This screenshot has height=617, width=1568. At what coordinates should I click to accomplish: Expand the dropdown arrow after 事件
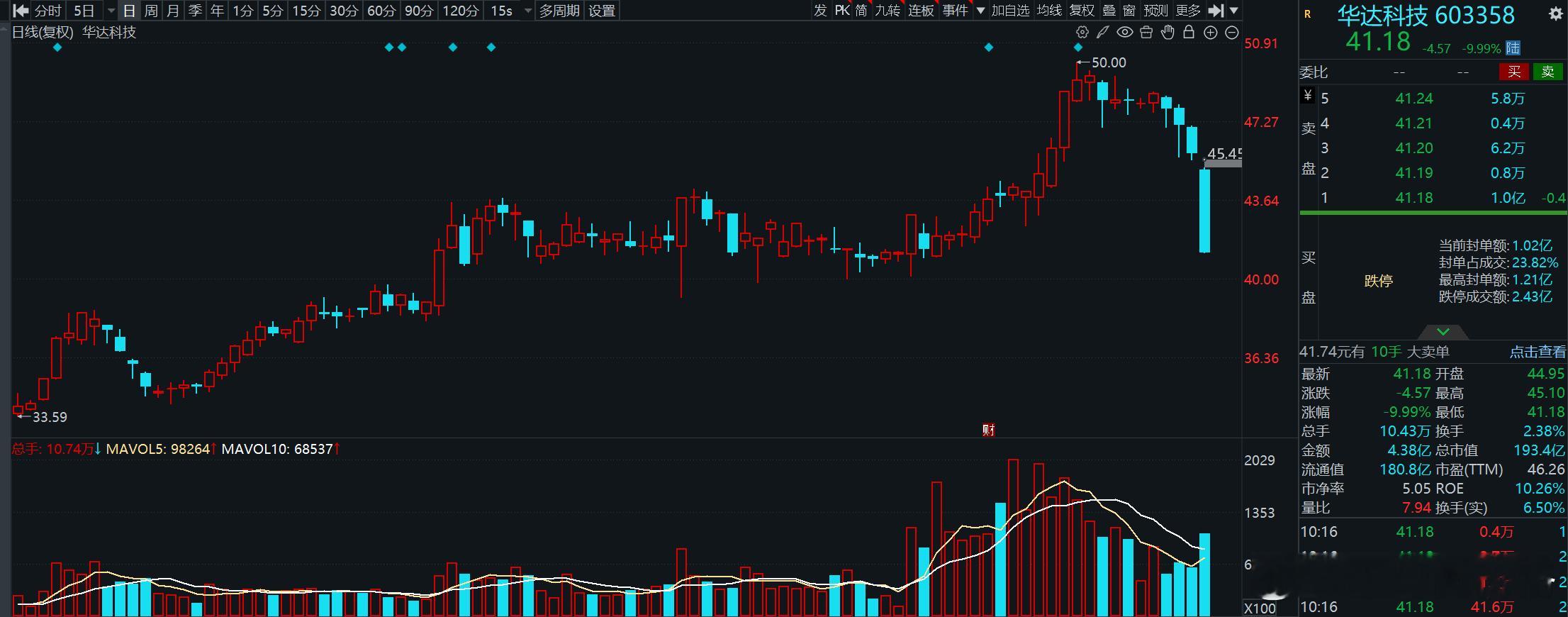[x=980, y=11]
